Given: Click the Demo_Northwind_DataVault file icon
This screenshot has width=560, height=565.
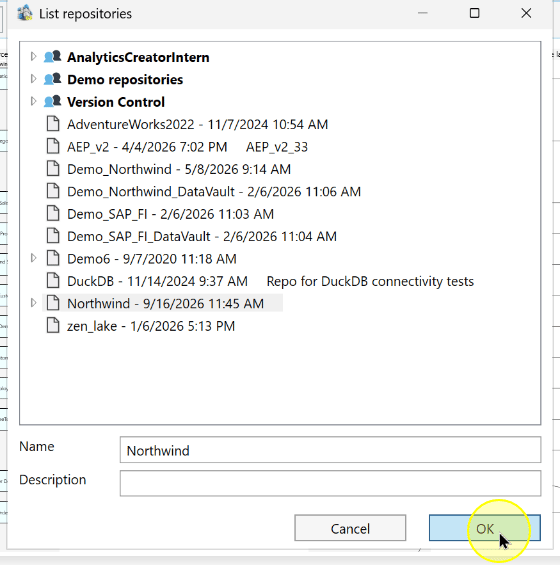Looking at the screenshot, I should pyautogui.click(x=53, y=191).
